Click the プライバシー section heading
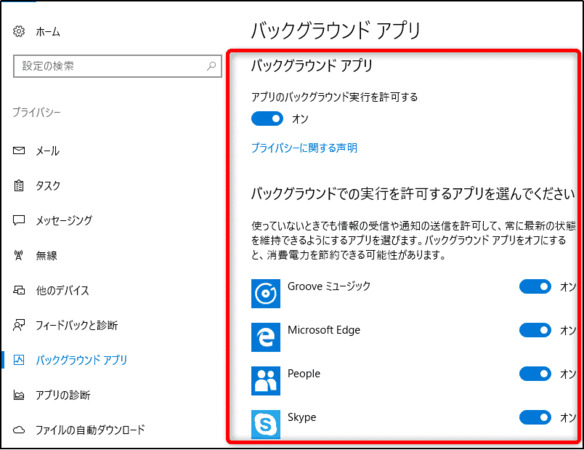 (x=36, y=112)
